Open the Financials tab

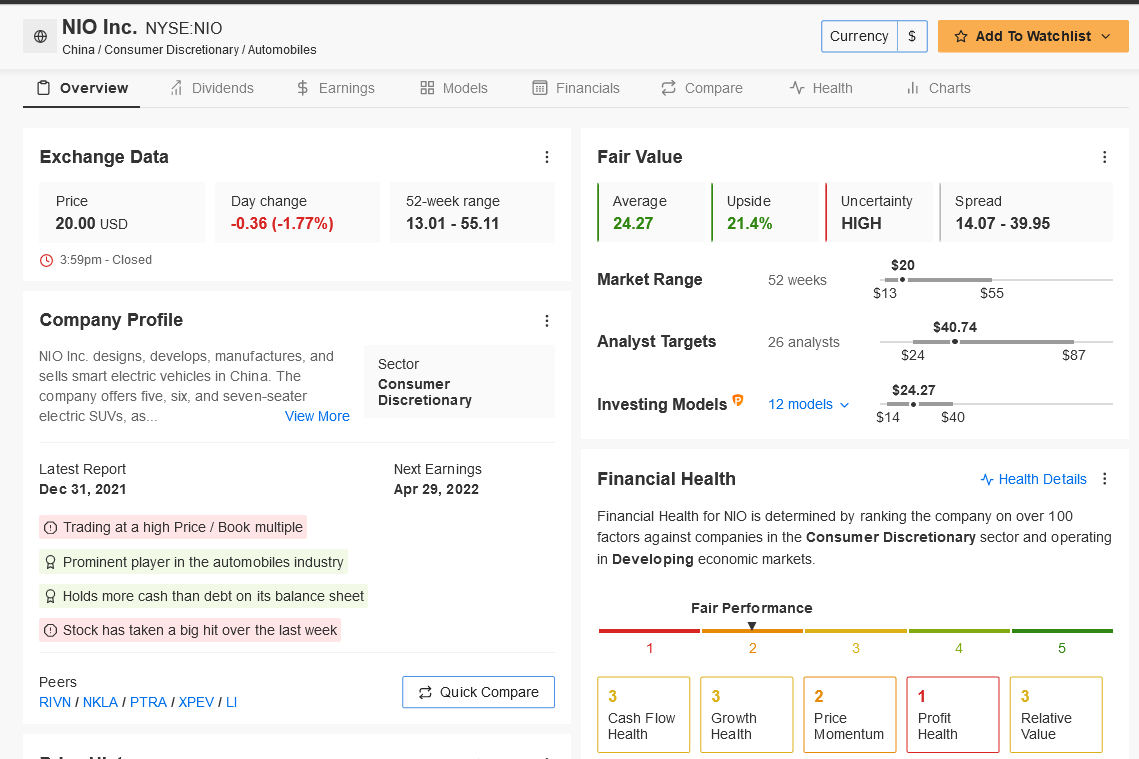pyautogui.click(x=576, y=88)
